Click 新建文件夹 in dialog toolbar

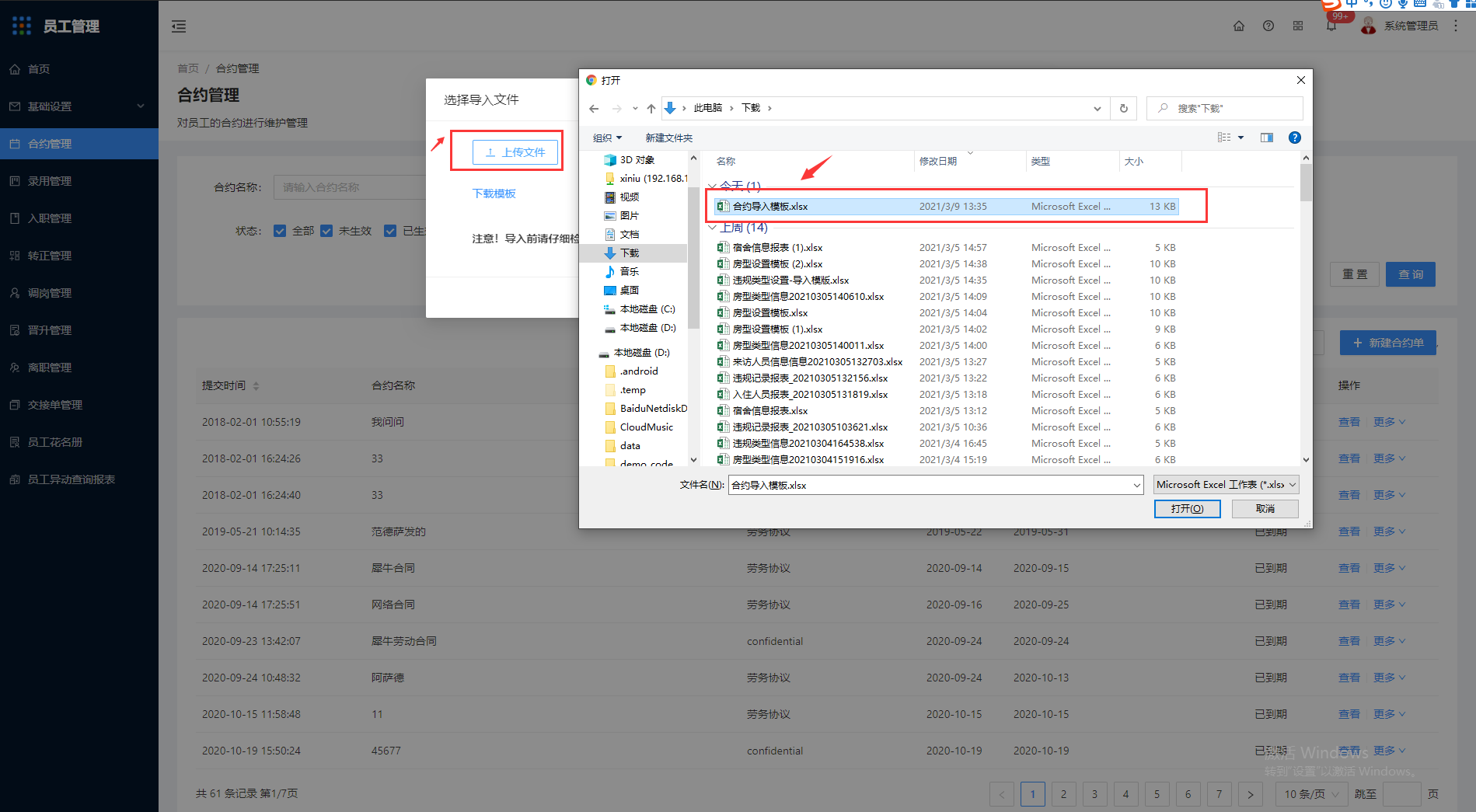(x=668, y=138)
